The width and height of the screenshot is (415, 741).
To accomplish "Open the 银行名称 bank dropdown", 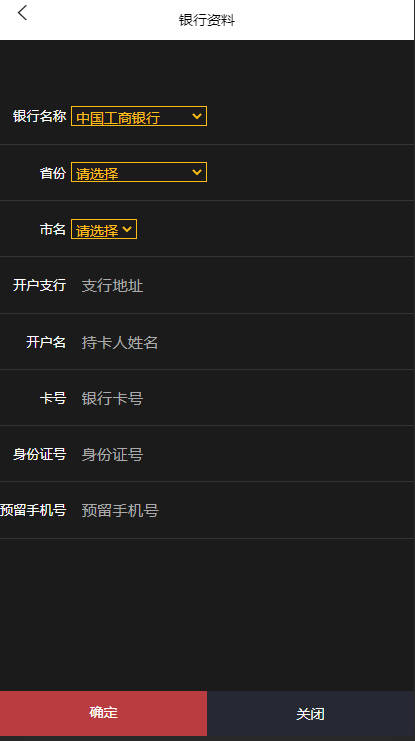I will (x=138, y=116).
